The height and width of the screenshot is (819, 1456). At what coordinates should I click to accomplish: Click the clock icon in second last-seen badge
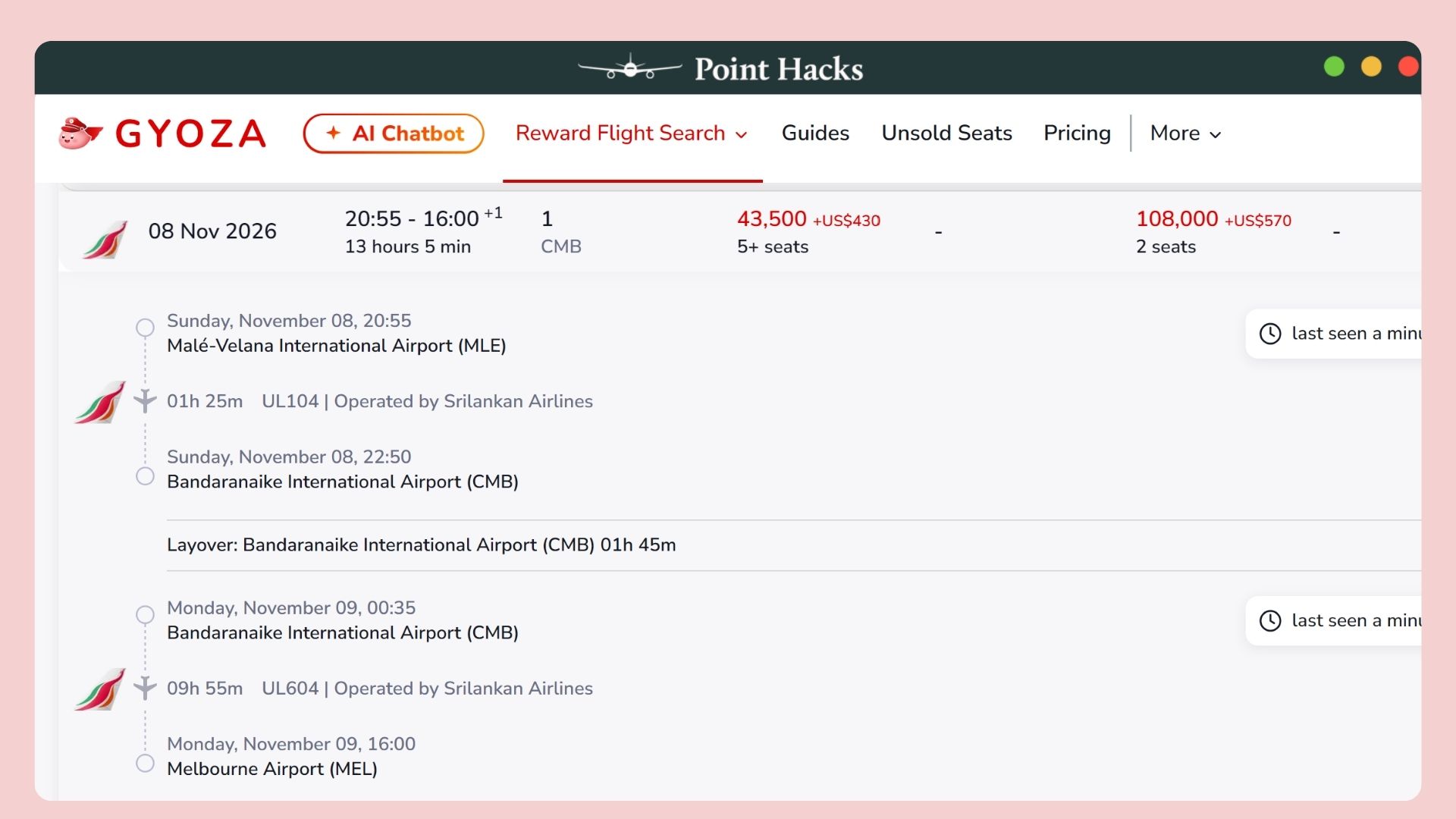(1270, 621)
